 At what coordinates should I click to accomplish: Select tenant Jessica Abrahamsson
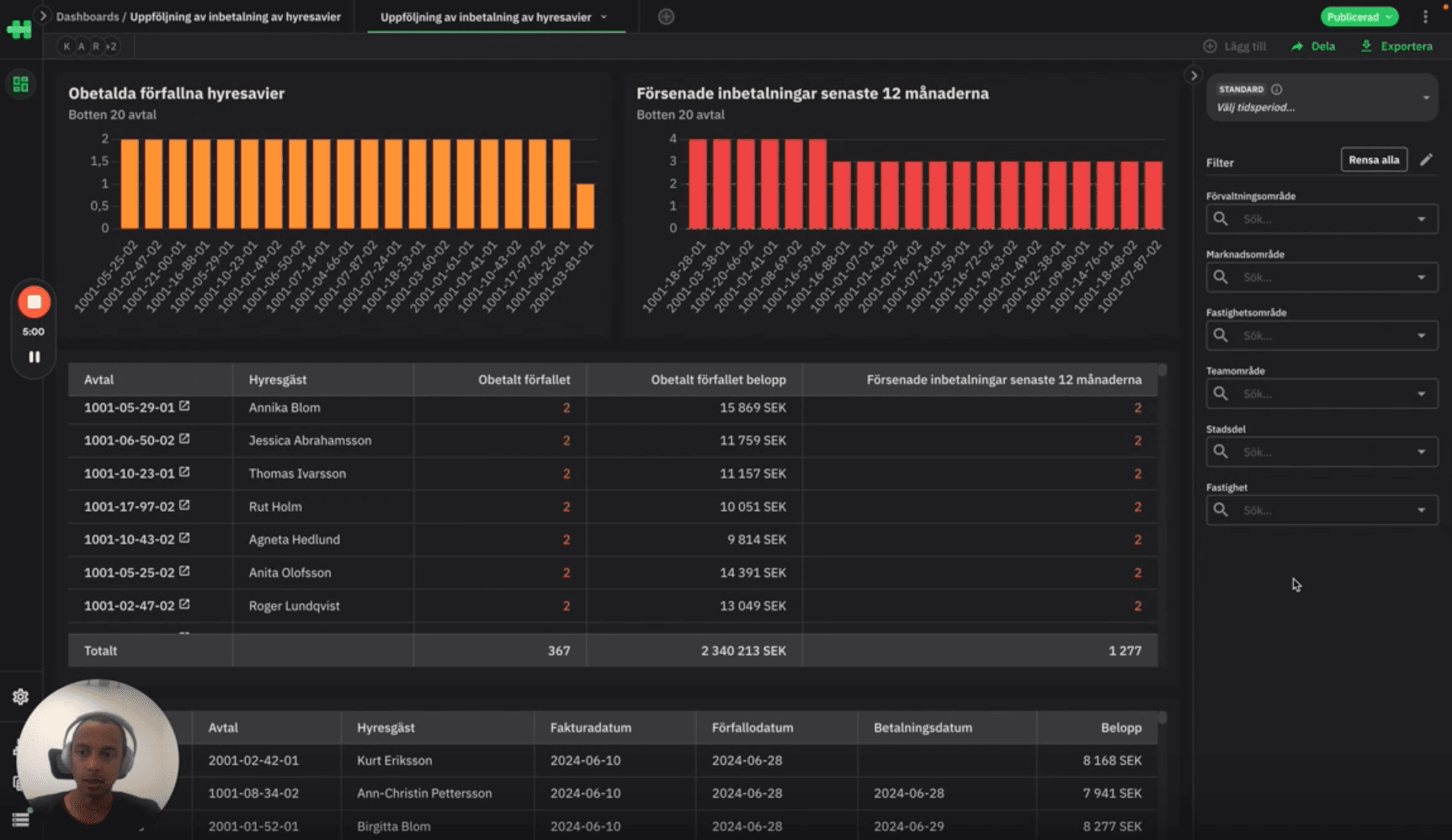(x=310, y=440)
